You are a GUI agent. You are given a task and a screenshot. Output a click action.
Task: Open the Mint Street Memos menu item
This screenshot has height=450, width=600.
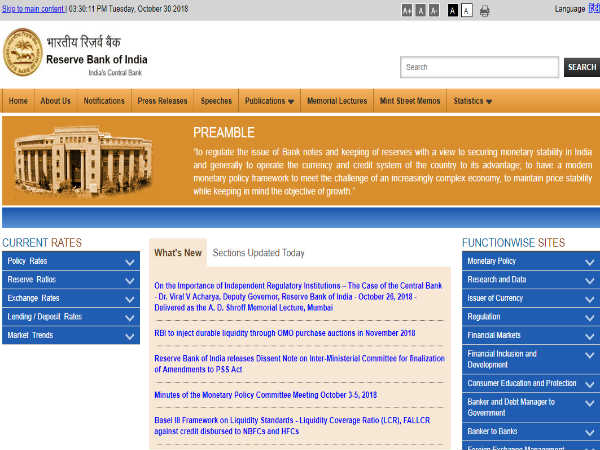tap(410, 101)
